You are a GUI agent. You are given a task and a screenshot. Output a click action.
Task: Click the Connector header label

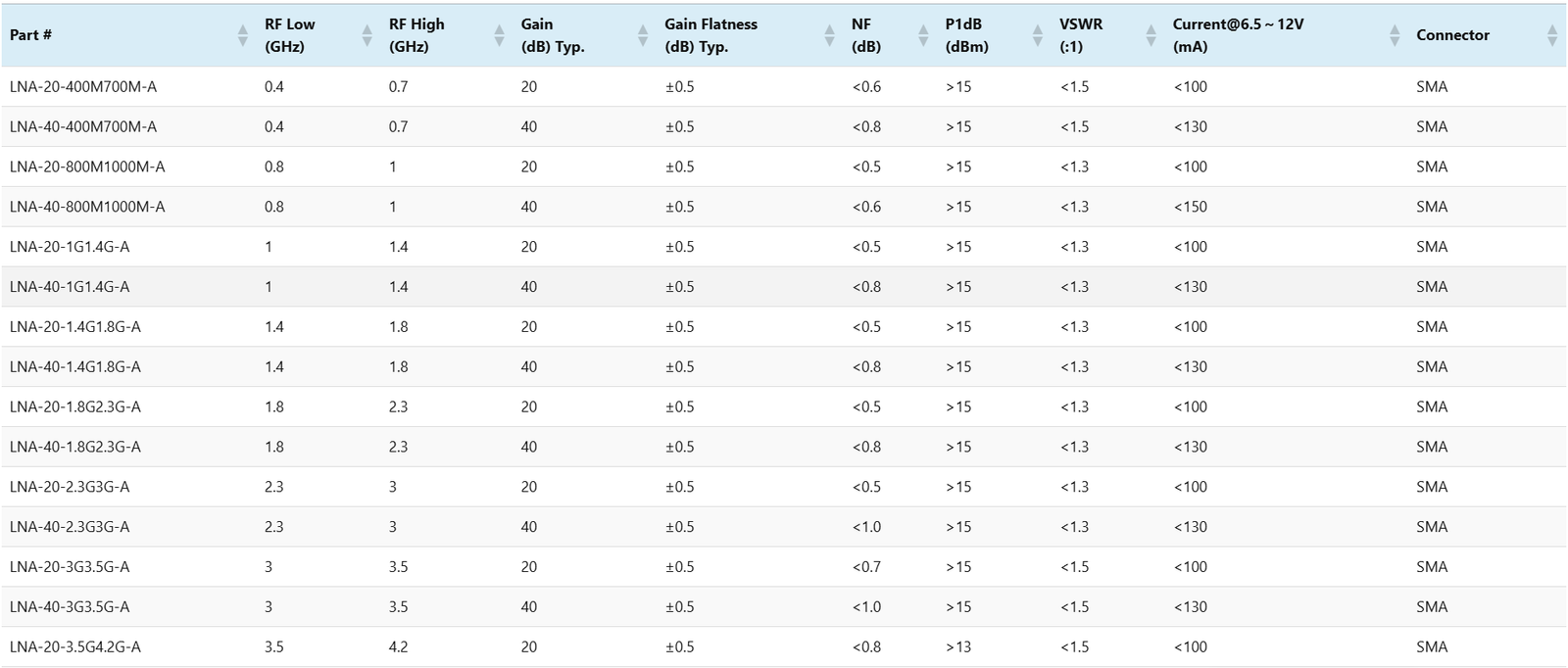(x=1452, y=35)
